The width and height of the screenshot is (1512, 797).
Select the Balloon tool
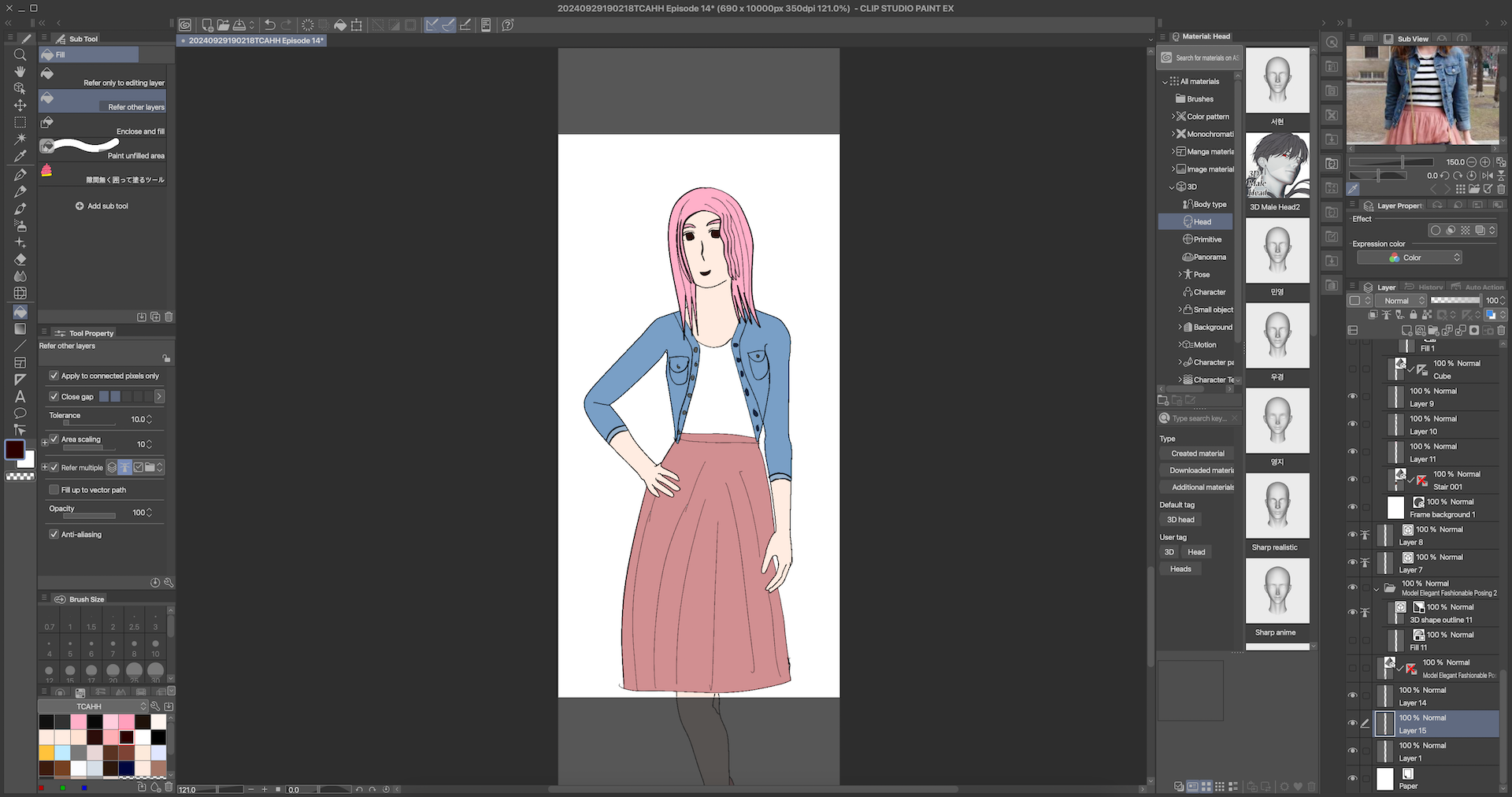click(x=20, y=413)
